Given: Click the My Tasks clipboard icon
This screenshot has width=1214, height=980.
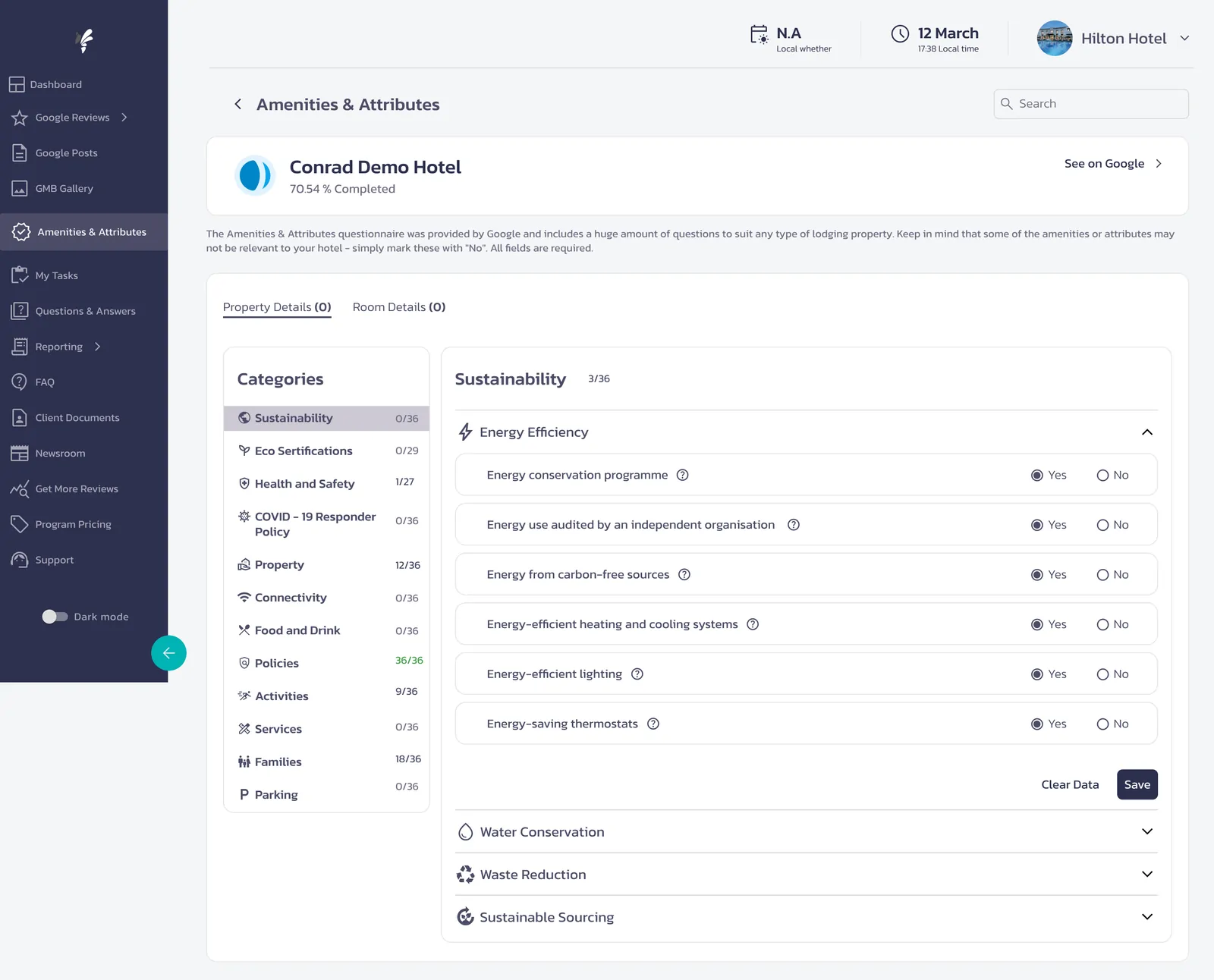Looking at the screenshot, I should [20, 275].
